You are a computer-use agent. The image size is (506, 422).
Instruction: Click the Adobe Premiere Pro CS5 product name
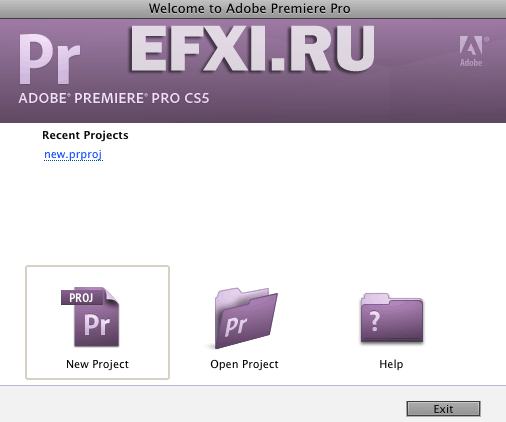[114, 98]
